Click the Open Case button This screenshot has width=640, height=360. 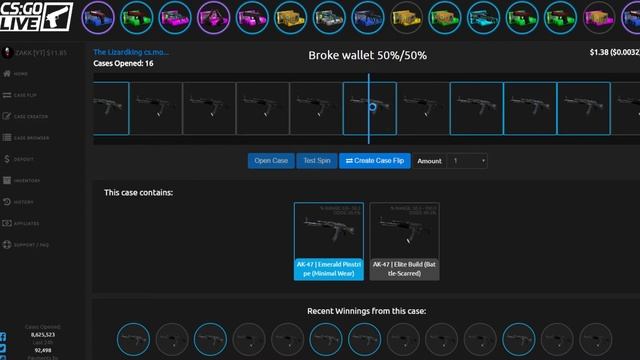point(271,161)
